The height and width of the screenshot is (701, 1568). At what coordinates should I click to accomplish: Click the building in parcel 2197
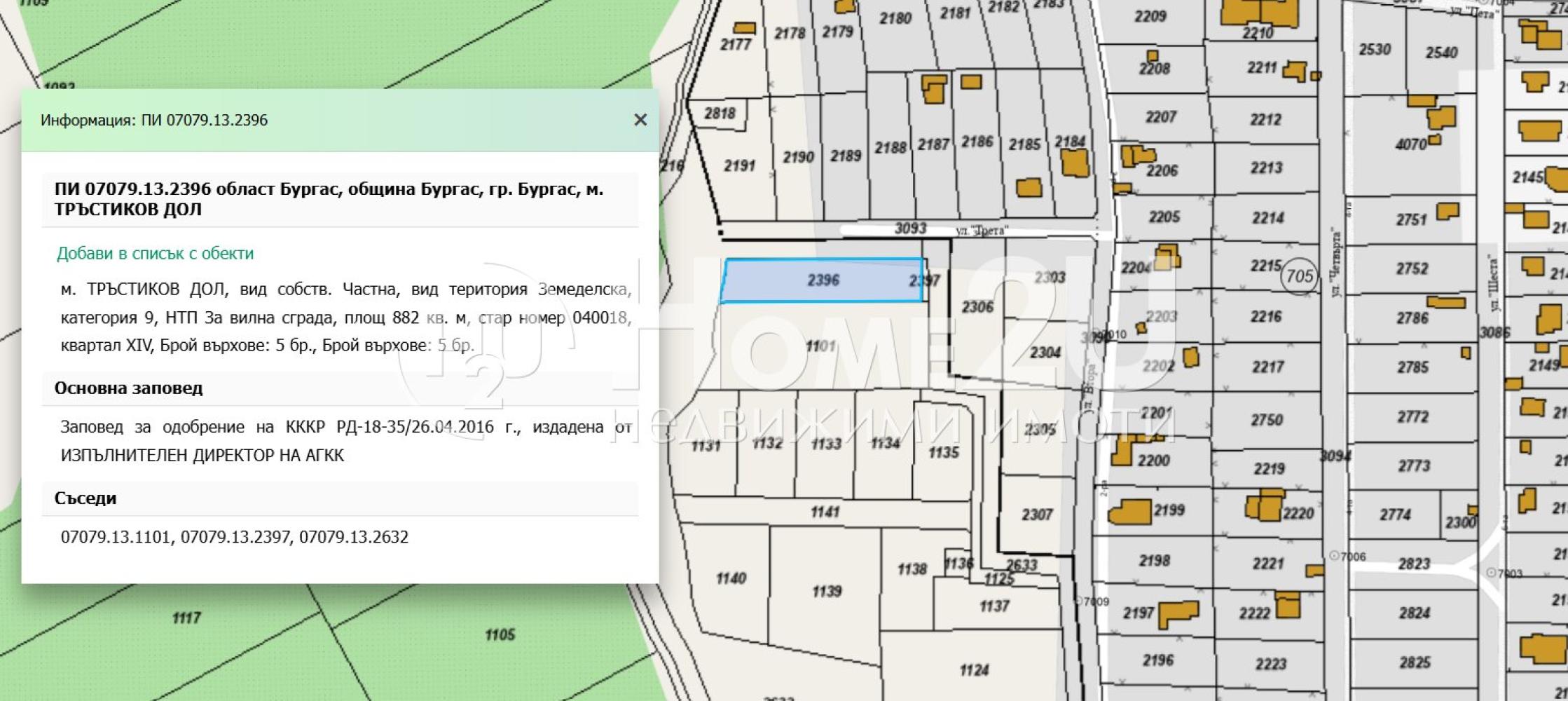(x=1178, y=614)
